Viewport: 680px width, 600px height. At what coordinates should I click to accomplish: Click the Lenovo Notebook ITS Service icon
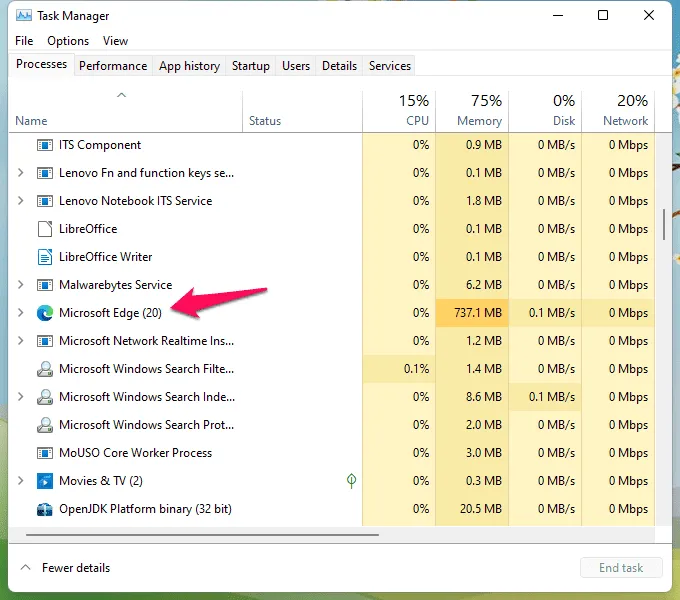pyautogui.click(x=45, y=201)
